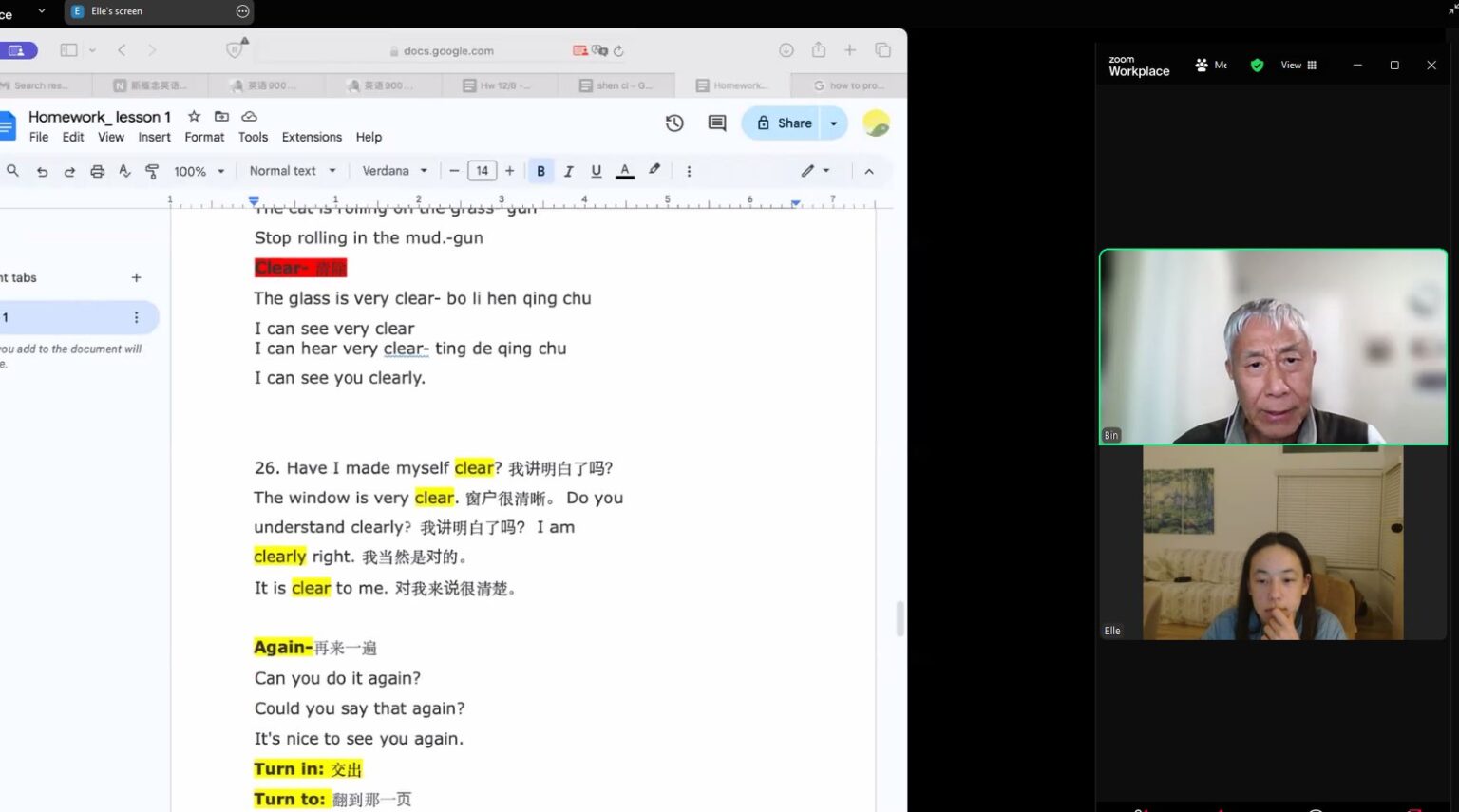Viewport: 1459px width, 812px height.
Task: Click the Share button
Action: tap(785, 123)
